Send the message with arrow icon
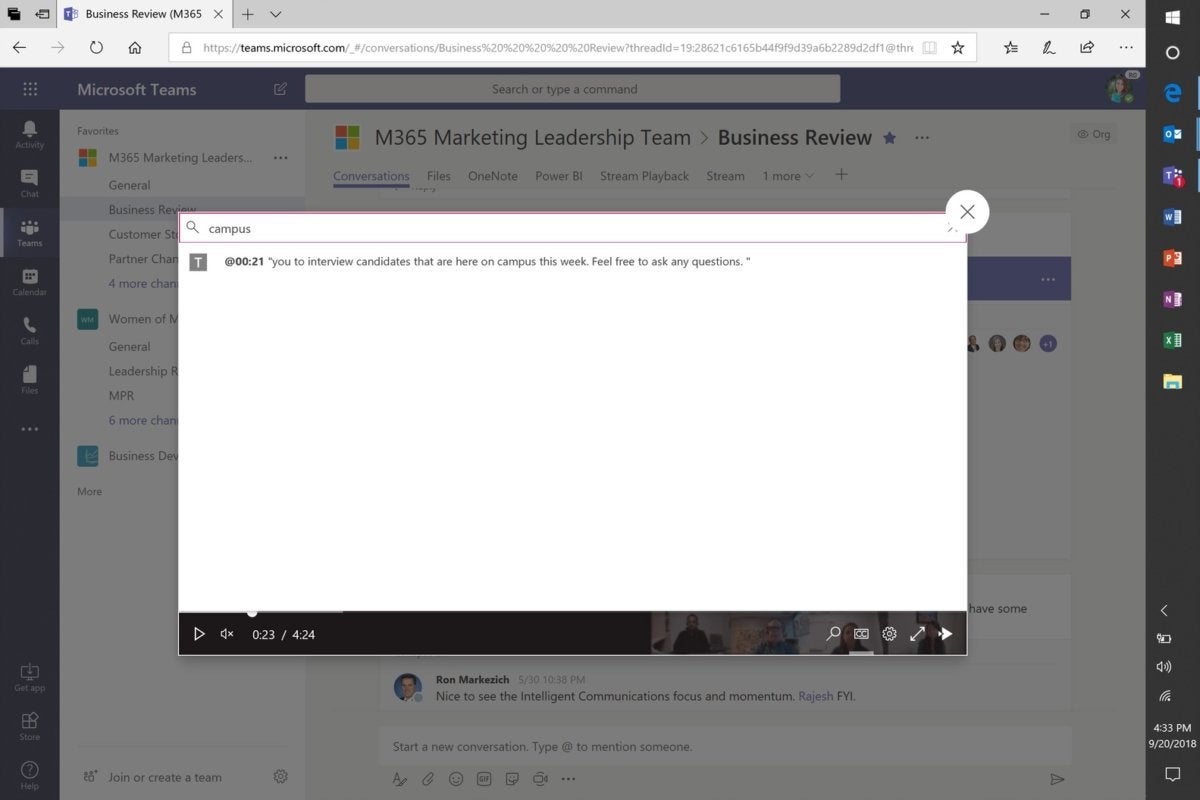Viewport: 1200px width, 800px height. point(1057,779)
